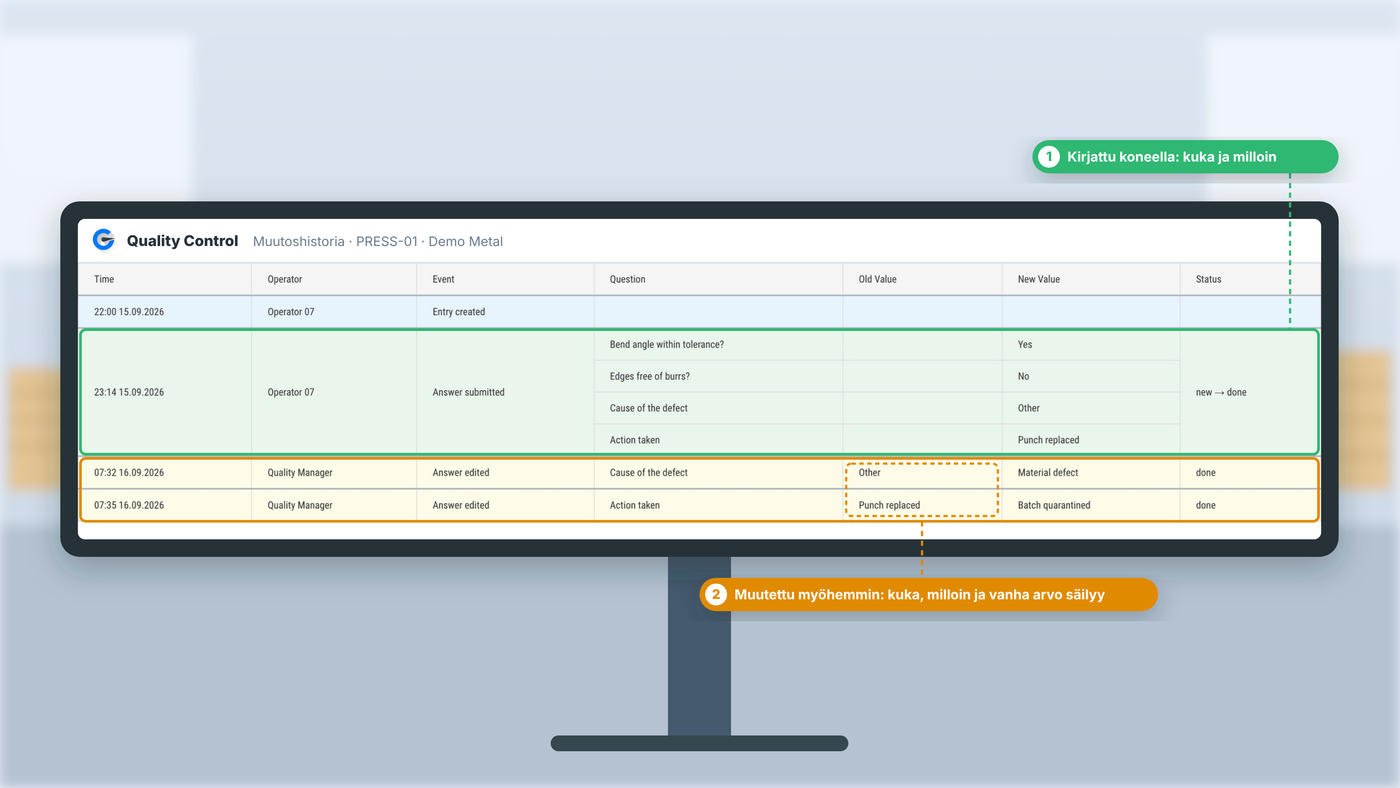Click the 'Edges free of burrs?' question cell
1400x788 pixels.
tap(719, 377)
